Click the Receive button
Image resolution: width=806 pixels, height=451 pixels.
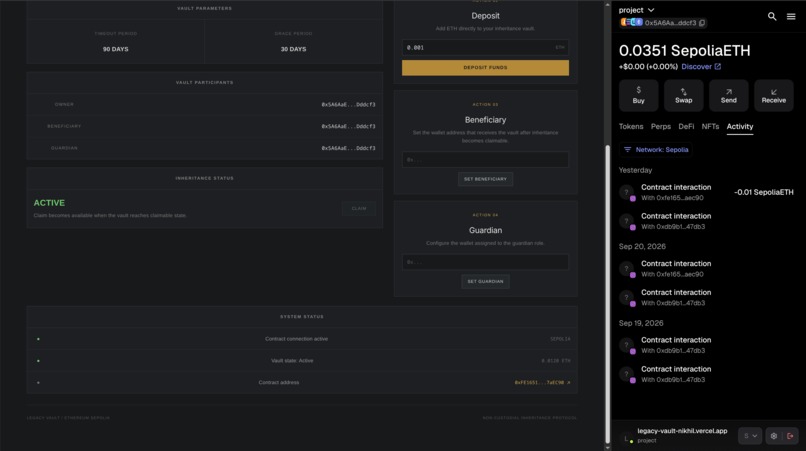click(774, 95)
